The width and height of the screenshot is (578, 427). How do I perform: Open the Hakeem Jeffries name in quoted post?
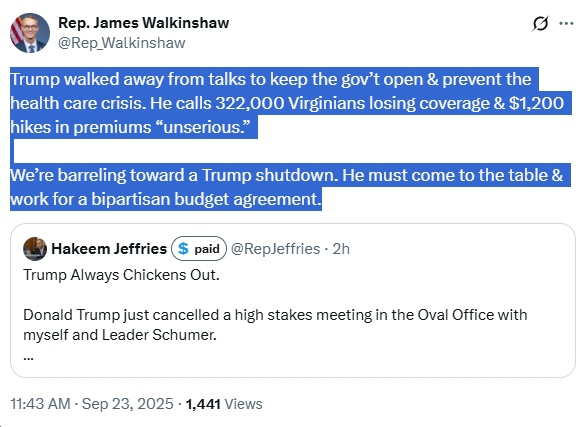pos(109,249)
